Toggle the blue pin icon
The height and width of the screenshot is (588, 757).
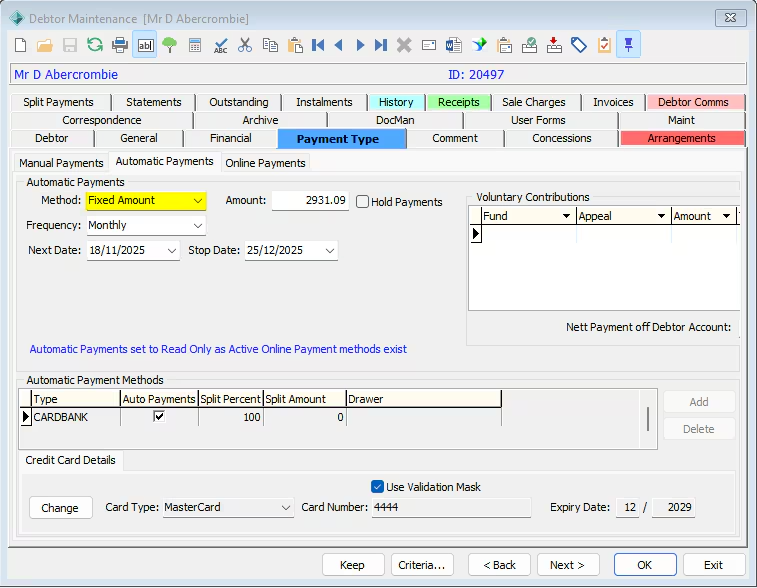tap(628, 45)
